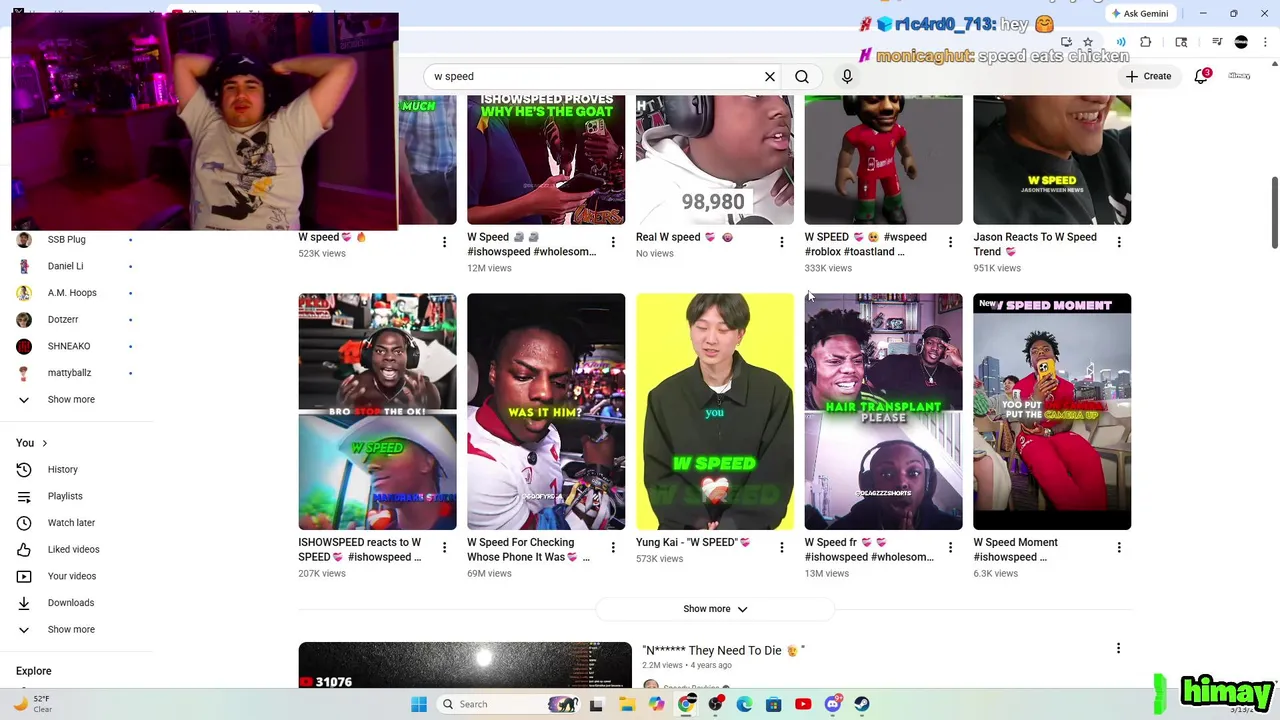Open the weather widget showing 52°F
The width and height of the screenshot is (1280, 720).
[32, 704]
